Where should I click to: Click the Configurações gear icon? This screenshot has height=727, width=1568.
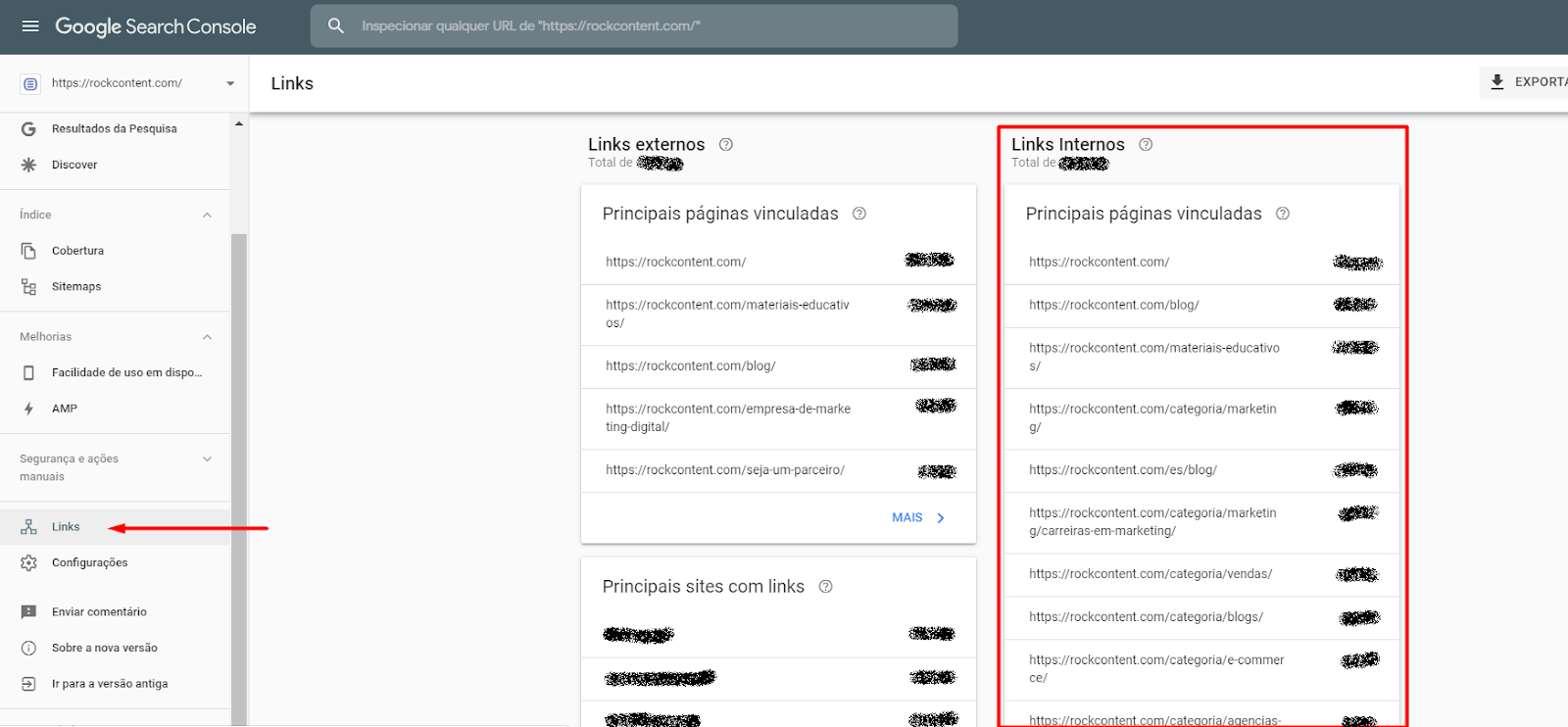28,562
